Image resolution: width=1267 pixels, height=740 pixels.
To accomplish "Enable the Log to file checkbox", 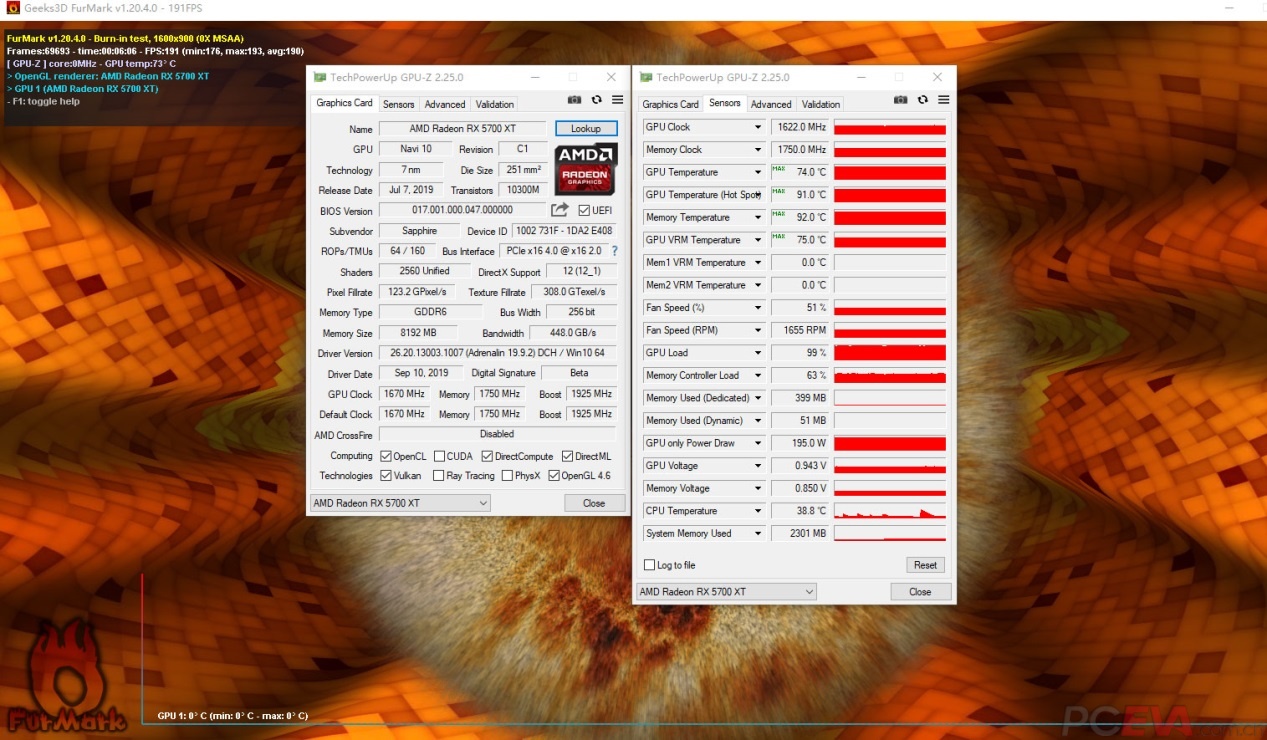I will (x=650, y=565).
